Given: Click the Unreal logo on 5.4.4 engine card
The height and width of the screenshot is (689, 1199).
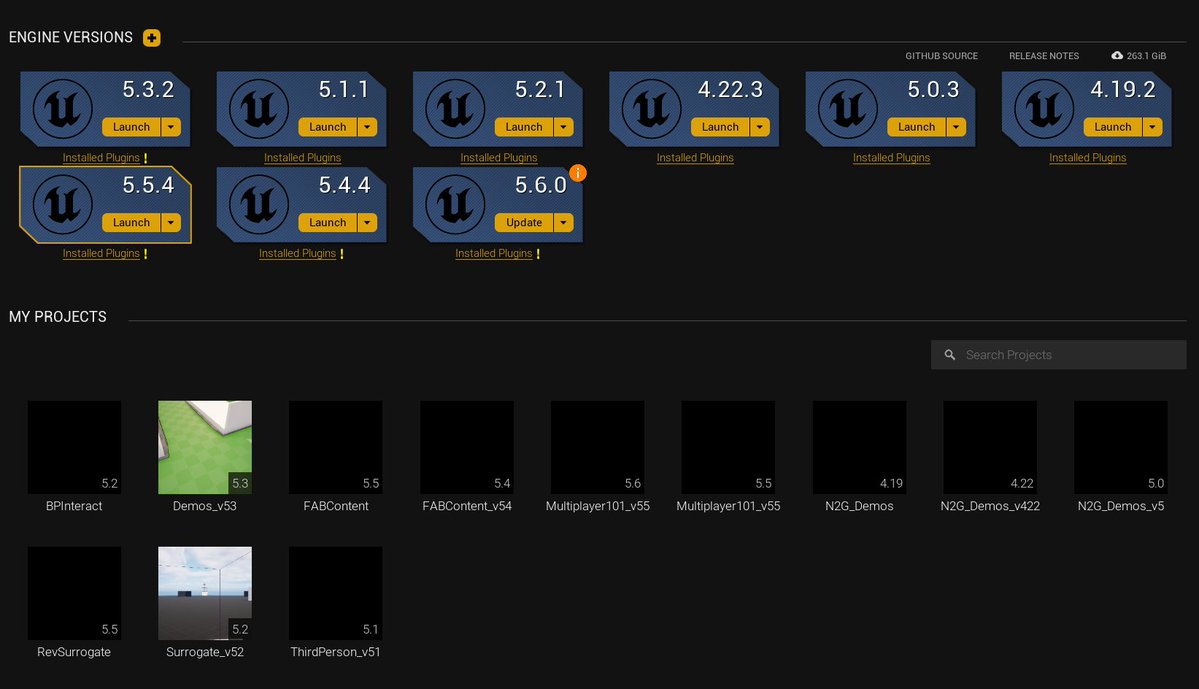Looking at the screenshot, I should tap(259, 204).
